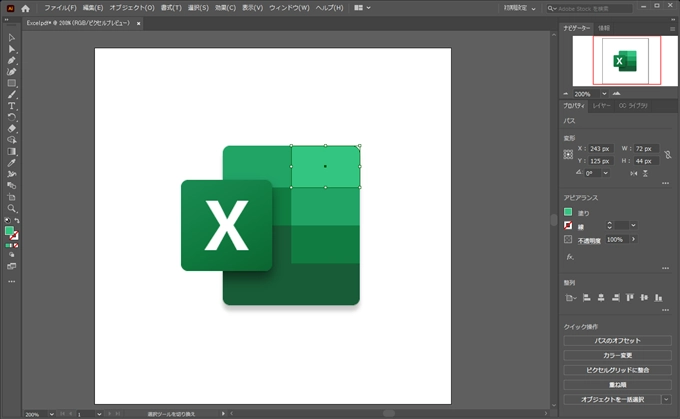
Task: Click パスのオフセット button
Action: pyautogui.click(x=617, y=340)
